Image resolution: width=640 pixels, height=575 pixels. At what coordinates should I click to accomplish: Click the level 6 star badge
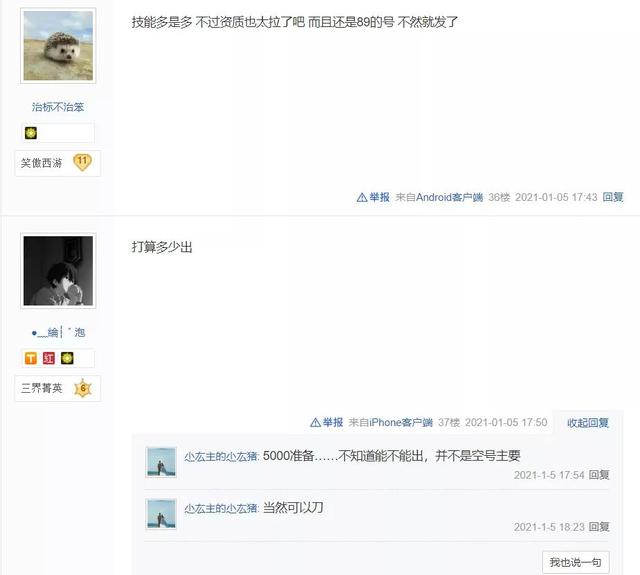coord(83,388)
